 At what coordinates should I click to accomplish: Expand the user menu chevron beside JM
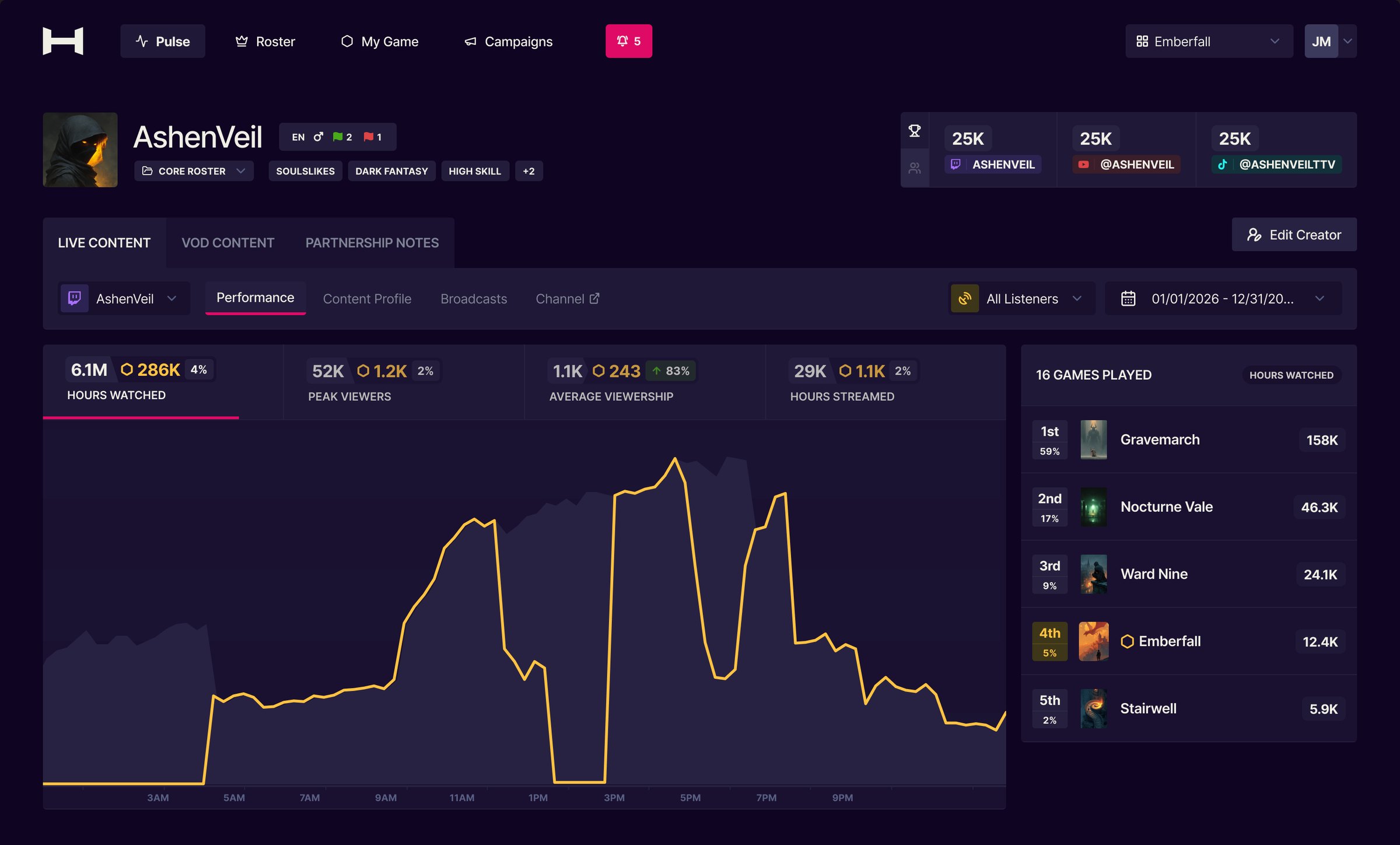point(1347,41)
